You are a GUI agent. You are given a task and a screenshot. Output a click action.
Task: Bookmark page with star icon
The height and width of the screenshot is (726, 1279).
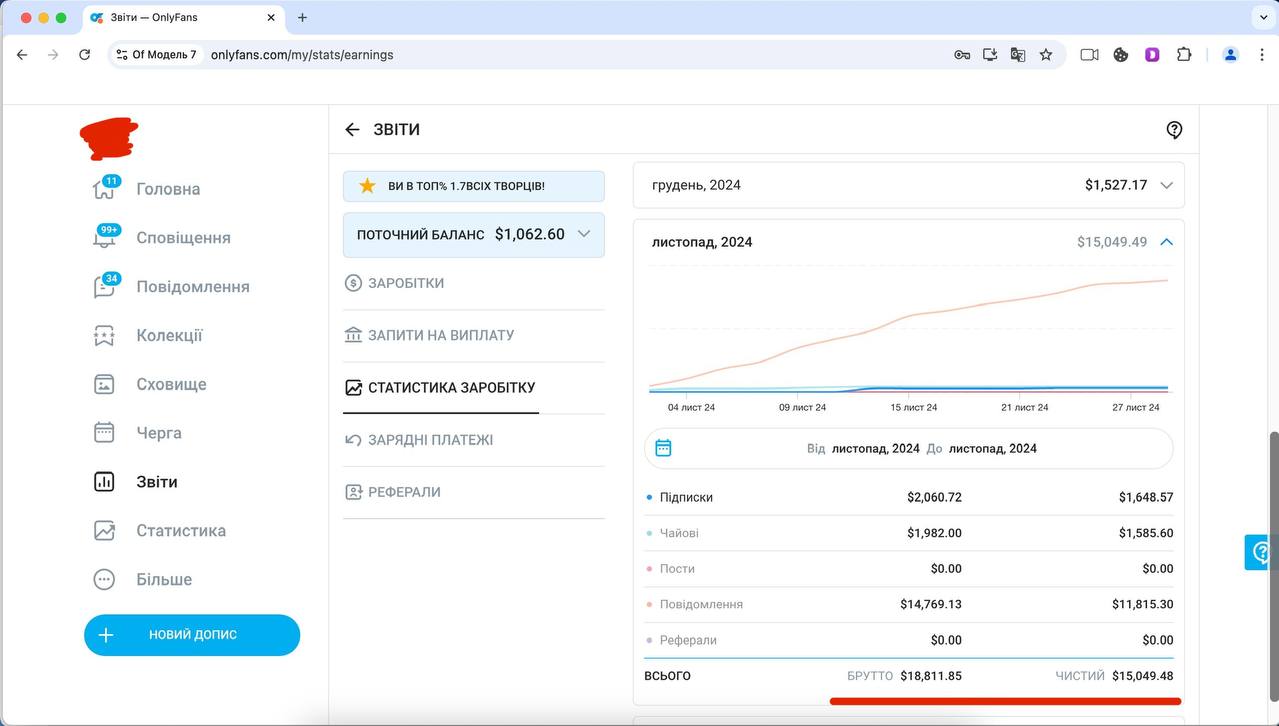[1046, 55]
